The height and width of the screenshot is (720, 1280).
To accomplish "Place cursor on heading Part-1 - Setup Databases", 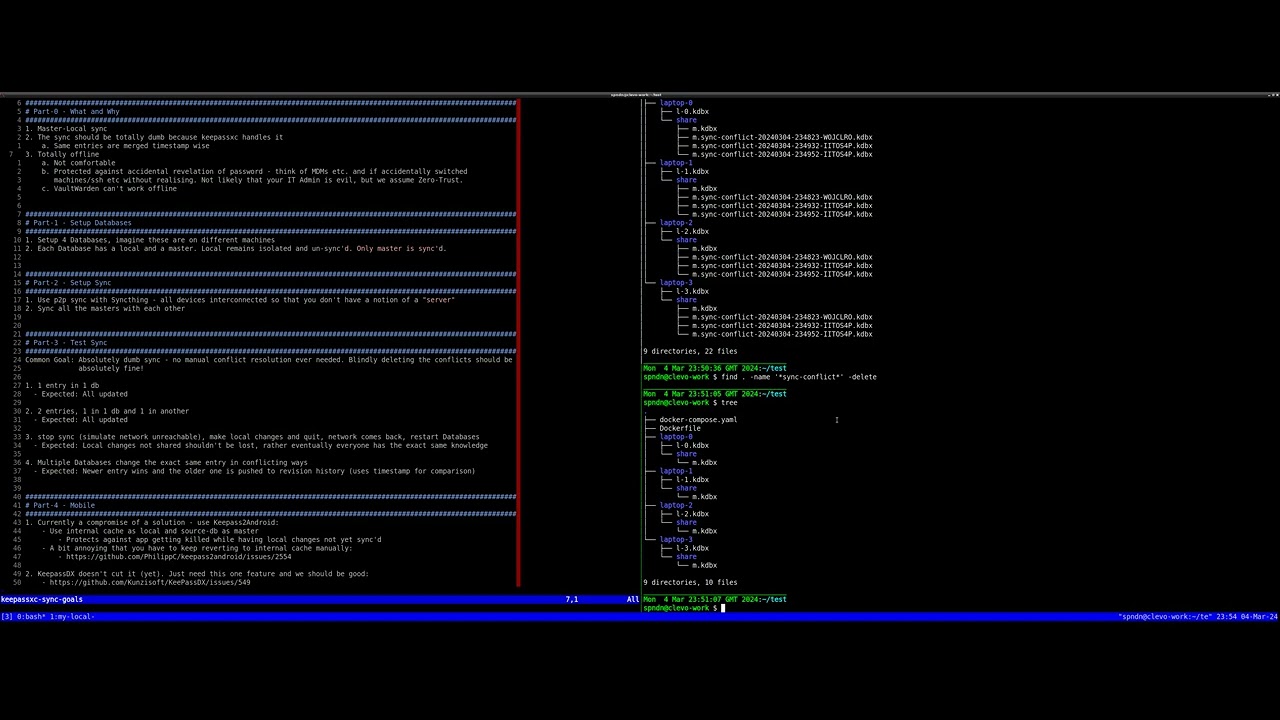I will click(x=78, y=223).
